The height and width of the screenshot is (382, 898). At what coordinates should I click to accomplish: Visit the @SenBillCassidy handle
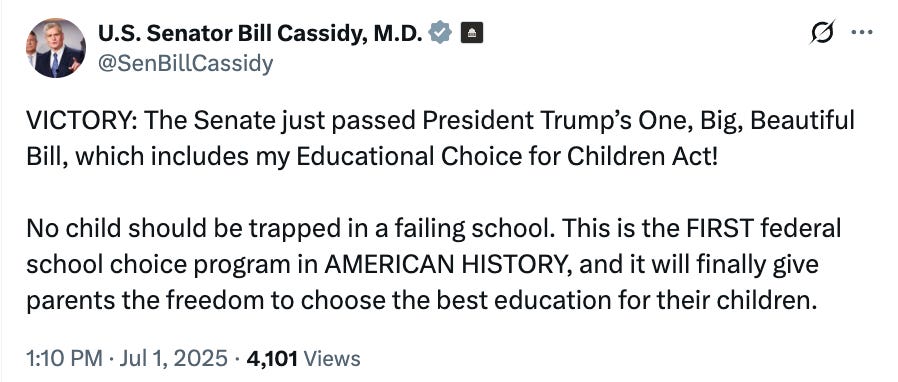pos(186,64)
